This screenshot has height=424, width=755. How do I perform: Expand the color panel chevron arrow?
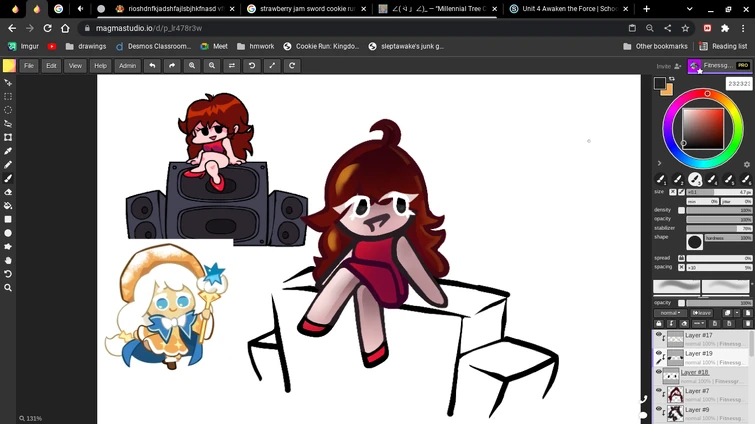659,163
